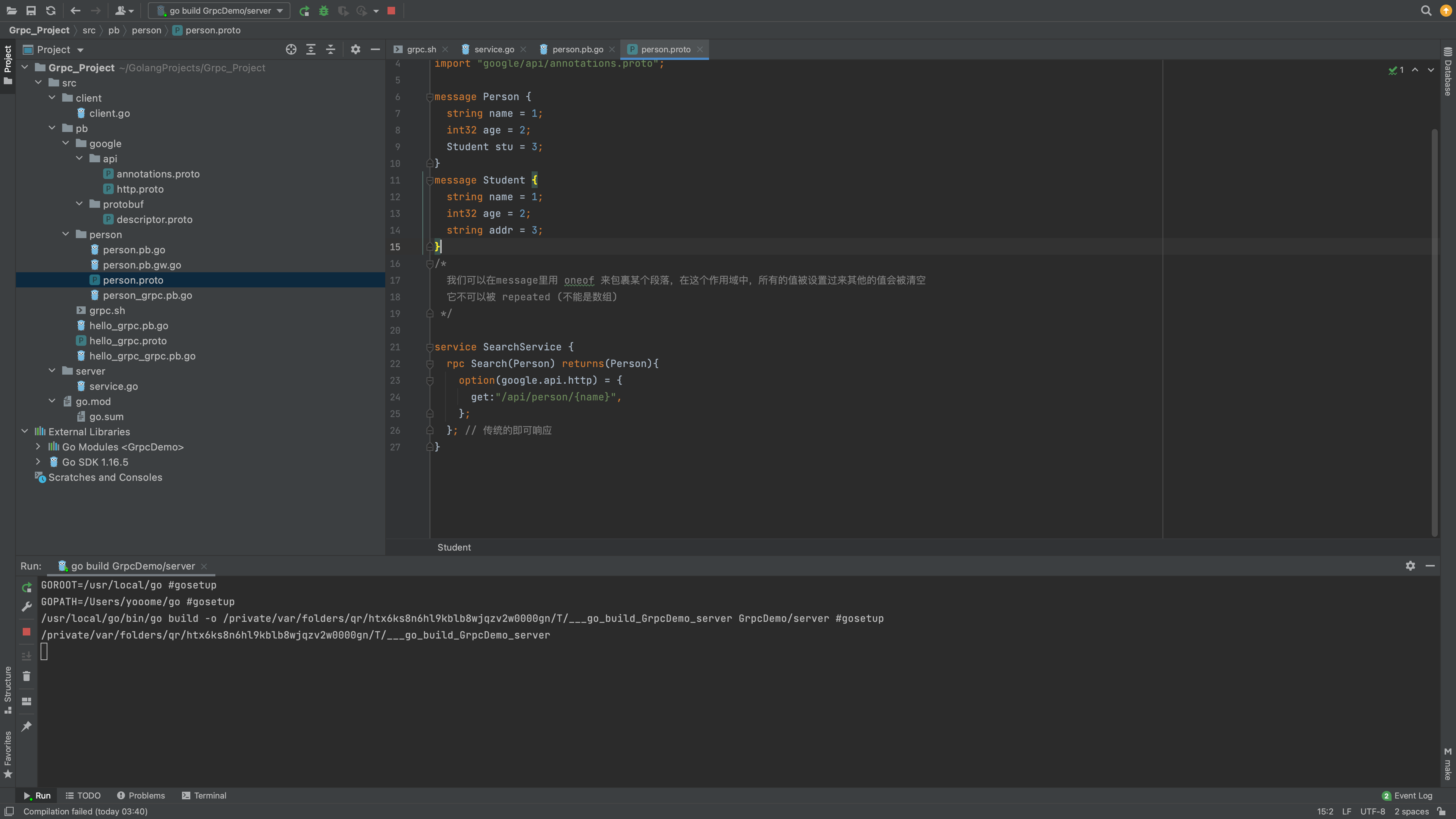This screenshot has width=1456, height=819.
Task: Click the trash Clear All icon in Run panel
Action: pos(27,676)
